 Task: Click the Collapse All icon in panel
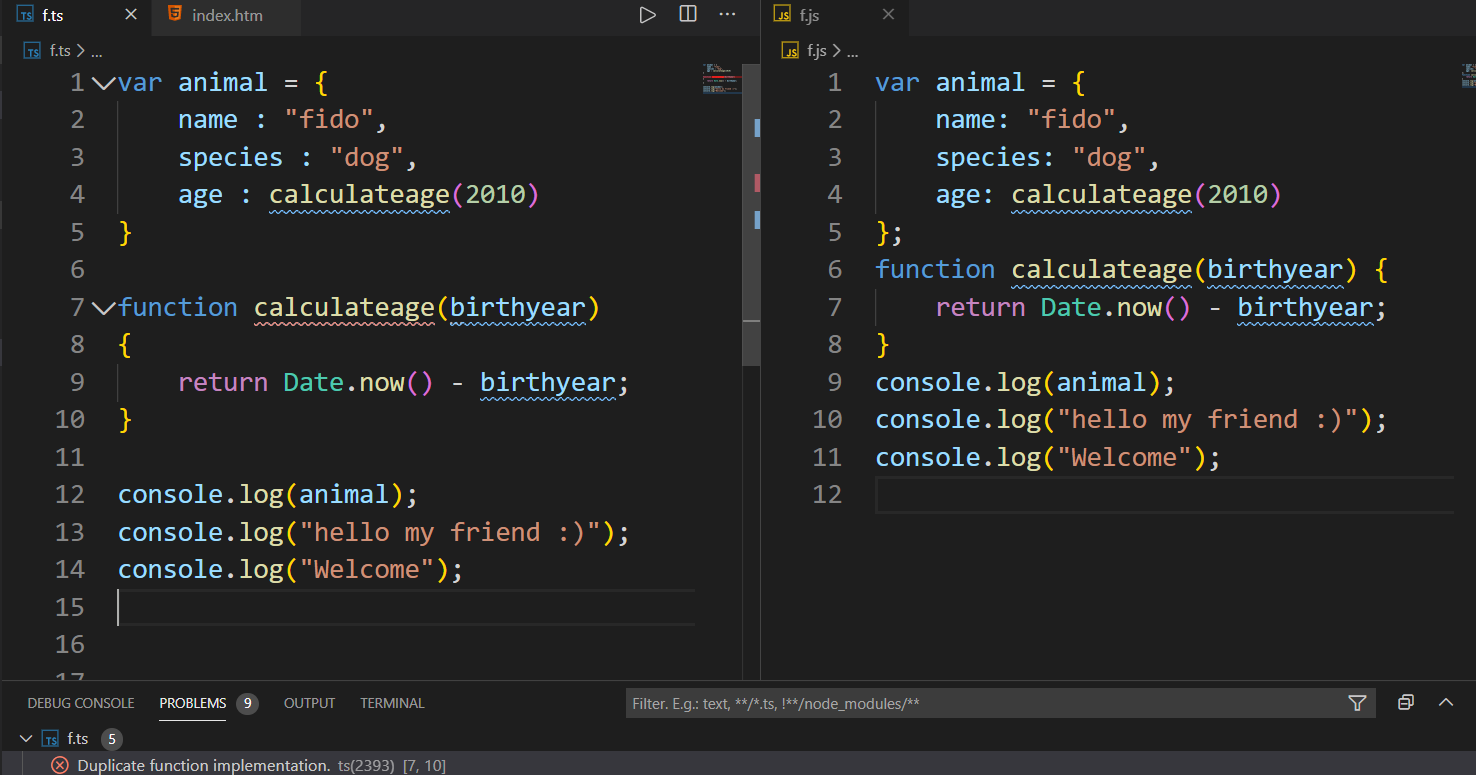coord(1405,703)
